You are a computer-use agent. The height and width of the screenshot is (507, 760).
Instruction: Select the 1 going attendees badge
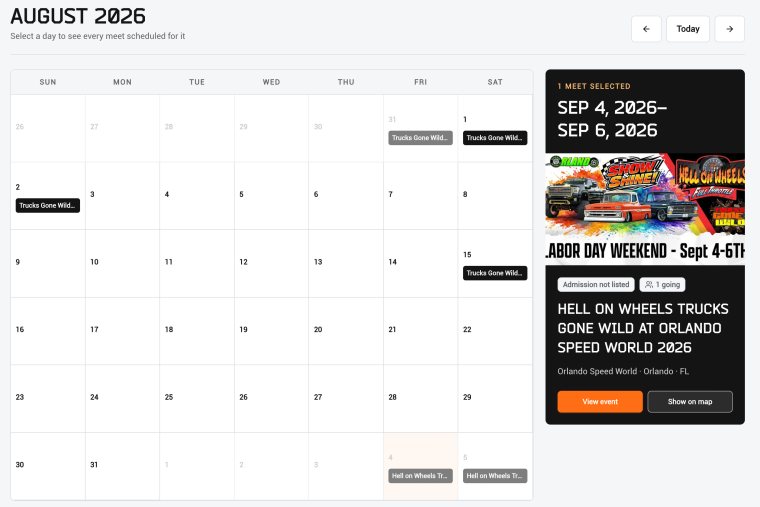[x=663, y=285]
